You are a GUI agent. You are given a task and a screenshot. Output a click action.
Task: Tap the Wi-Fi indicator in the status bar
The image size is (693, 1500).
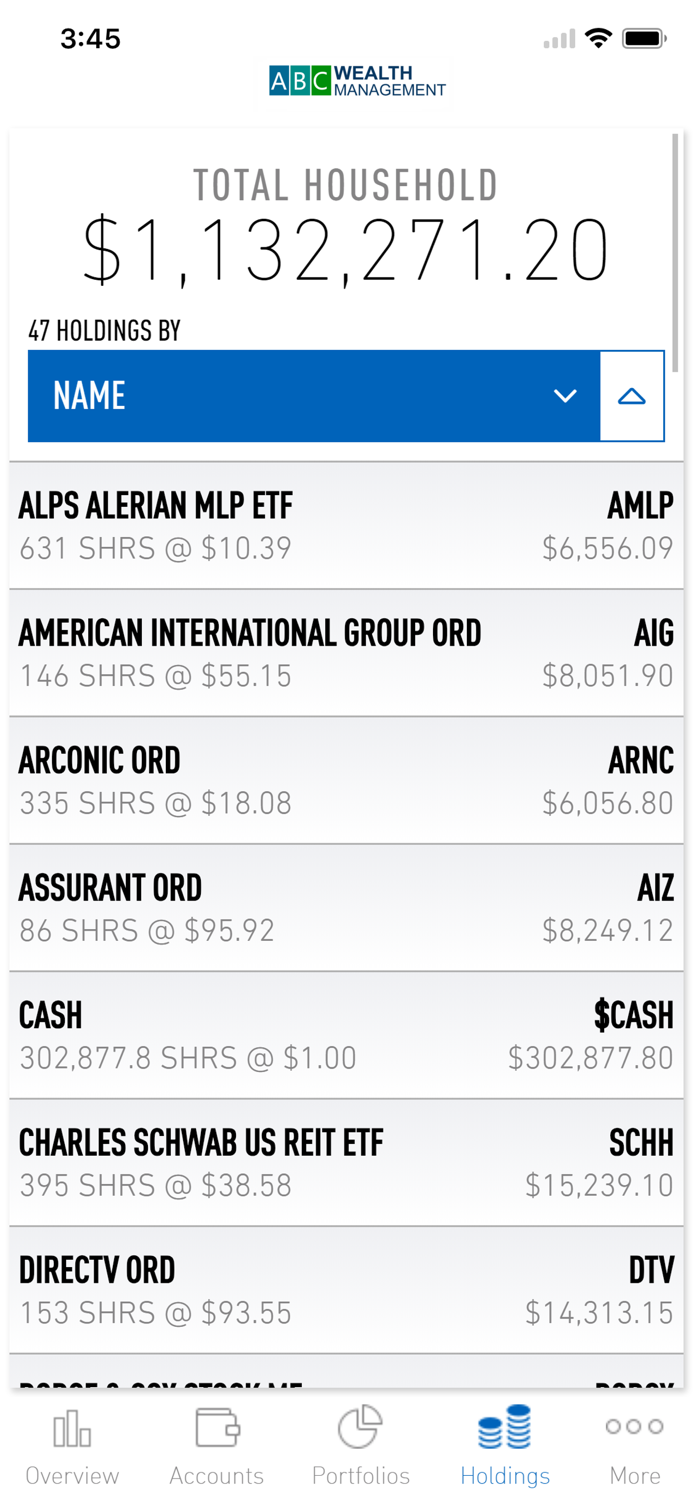598,38
